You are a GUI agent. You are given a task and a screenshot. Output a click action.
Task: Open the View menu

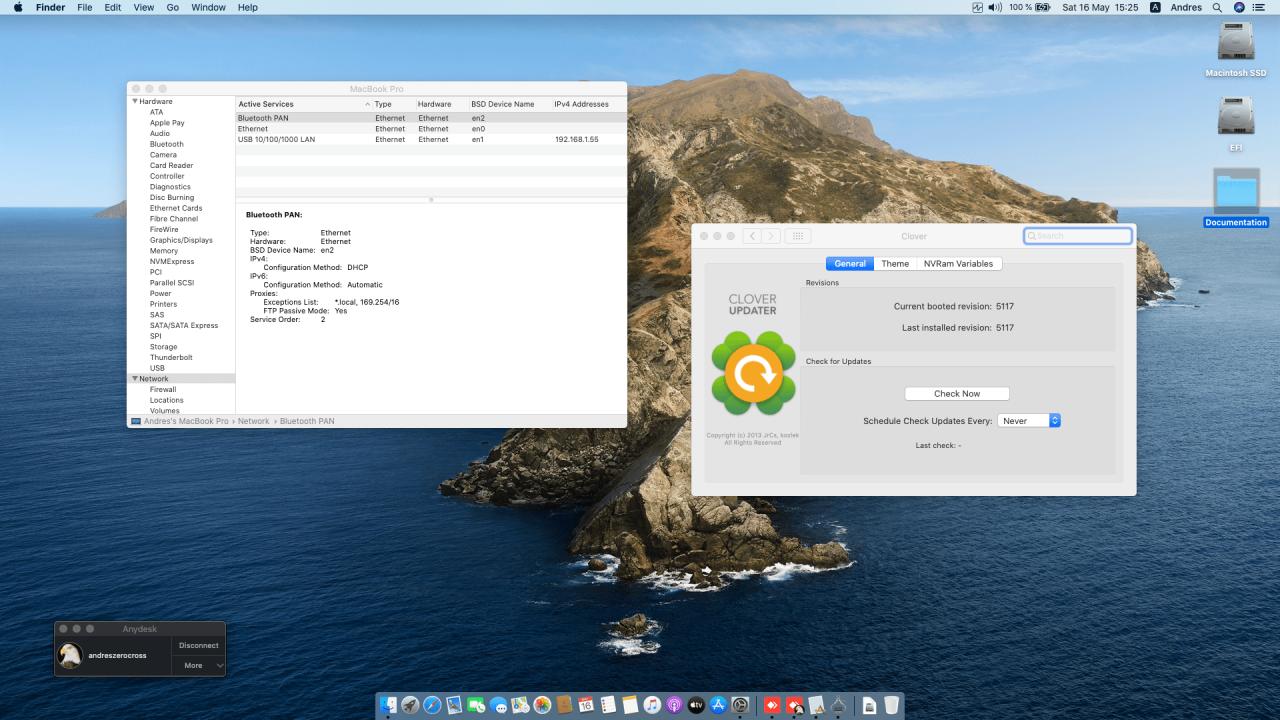pyautogui.click(x=143, y=7)
